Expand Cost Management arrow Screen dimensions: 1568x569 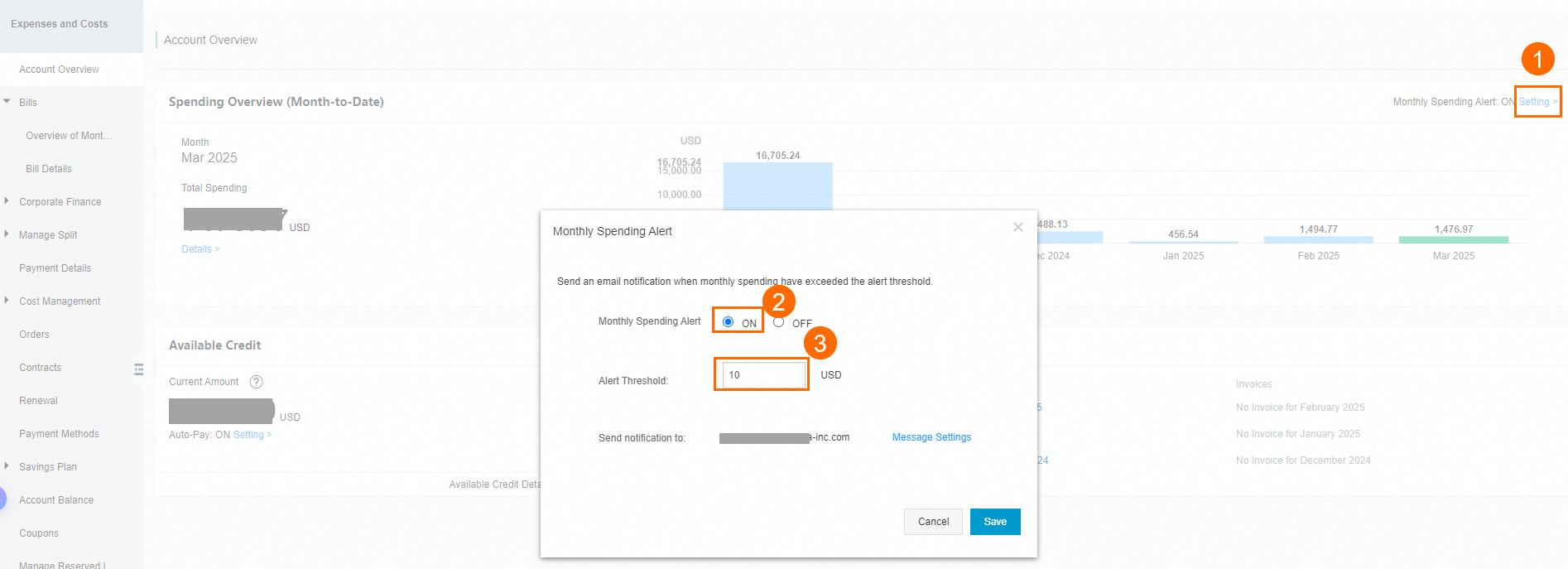(7, 301)
